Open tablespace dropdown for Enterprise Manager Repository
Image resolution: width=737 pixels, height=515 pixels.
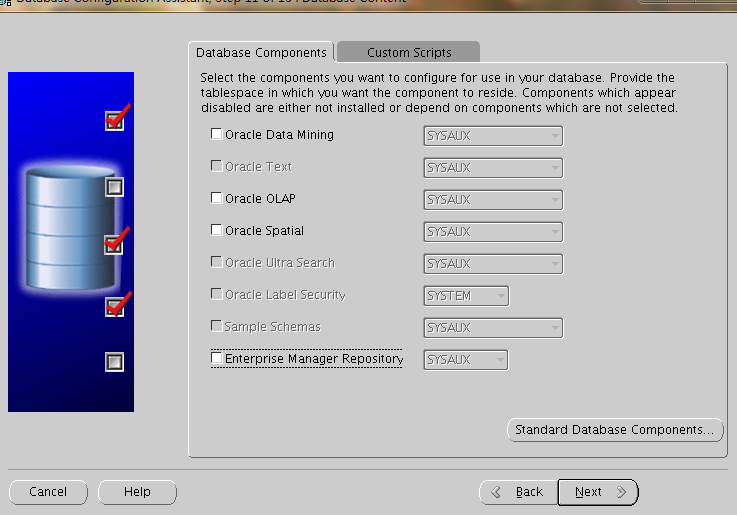(x=465, y=360)
